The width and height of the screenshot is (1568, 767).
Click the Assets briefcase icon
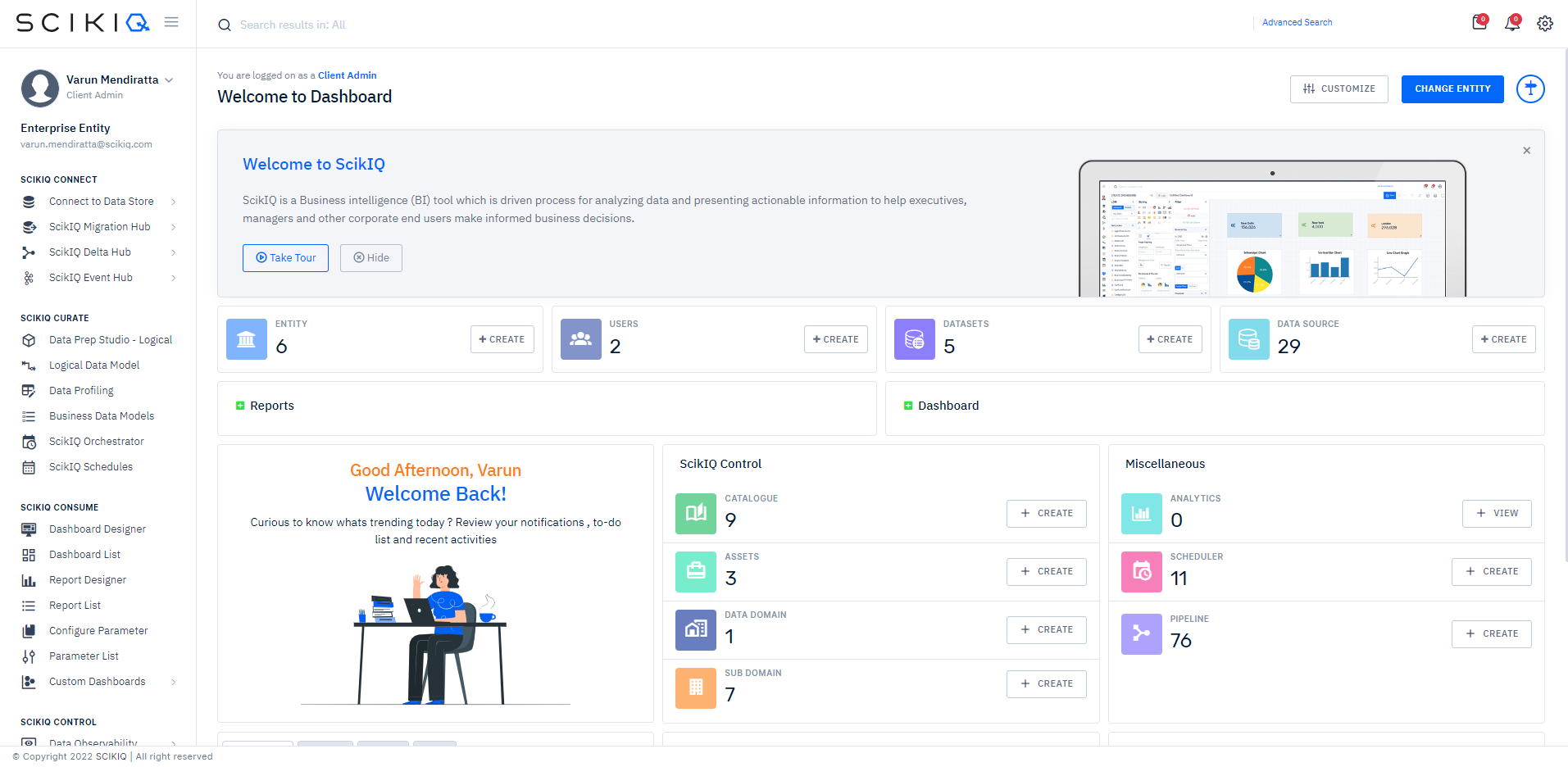coord(696,572)
